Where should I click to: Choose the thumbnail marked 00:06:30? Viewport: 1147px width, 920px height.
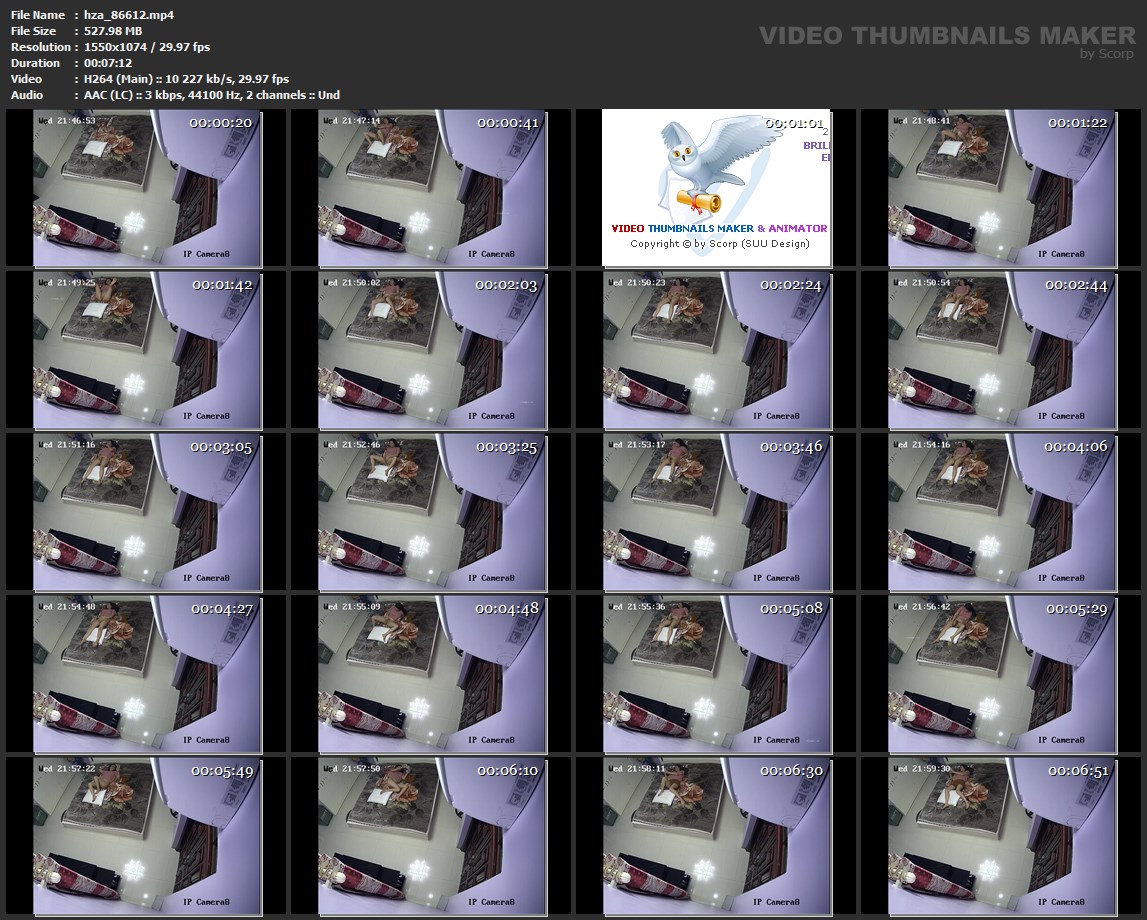click(x=718, y=837)
